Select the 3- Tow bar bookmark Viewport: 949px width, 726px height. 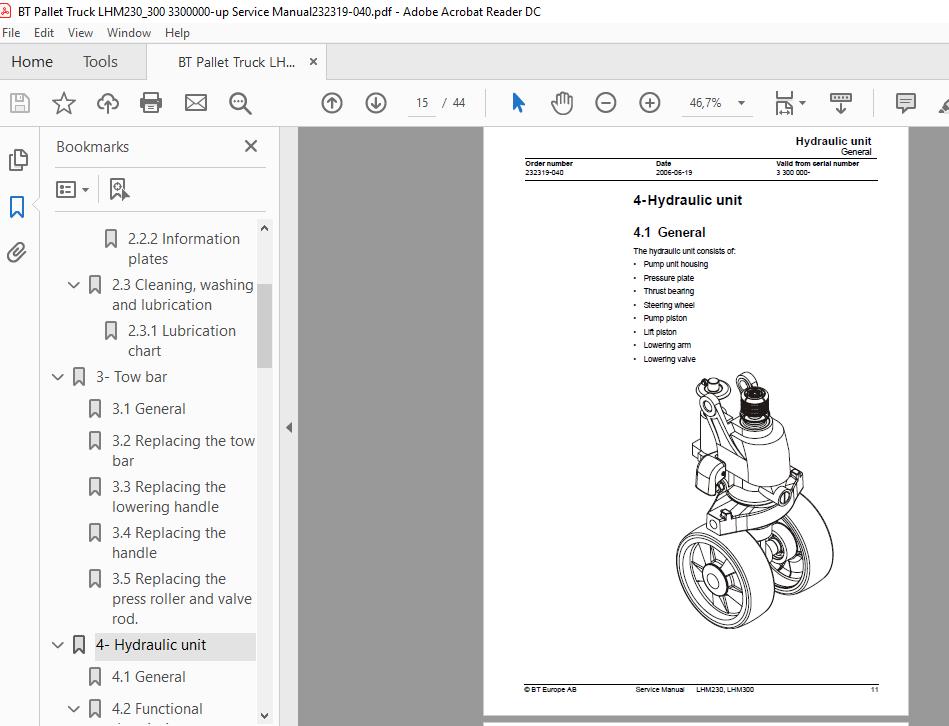point(131,377)
